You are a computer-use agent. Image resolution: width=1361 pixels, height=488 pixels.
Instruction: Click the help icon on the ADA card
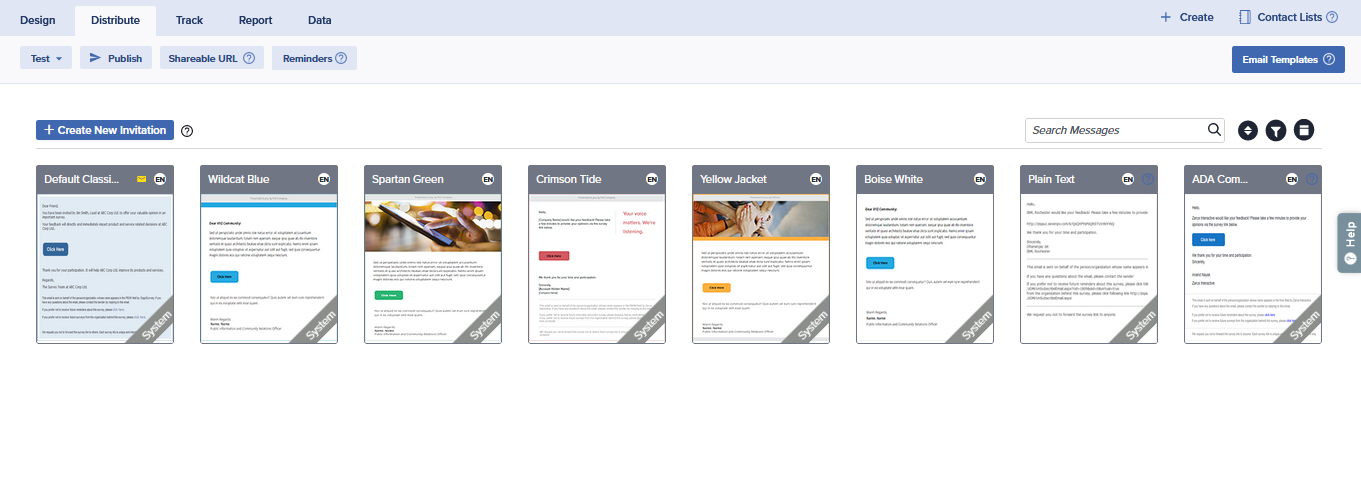(1312, 179)
